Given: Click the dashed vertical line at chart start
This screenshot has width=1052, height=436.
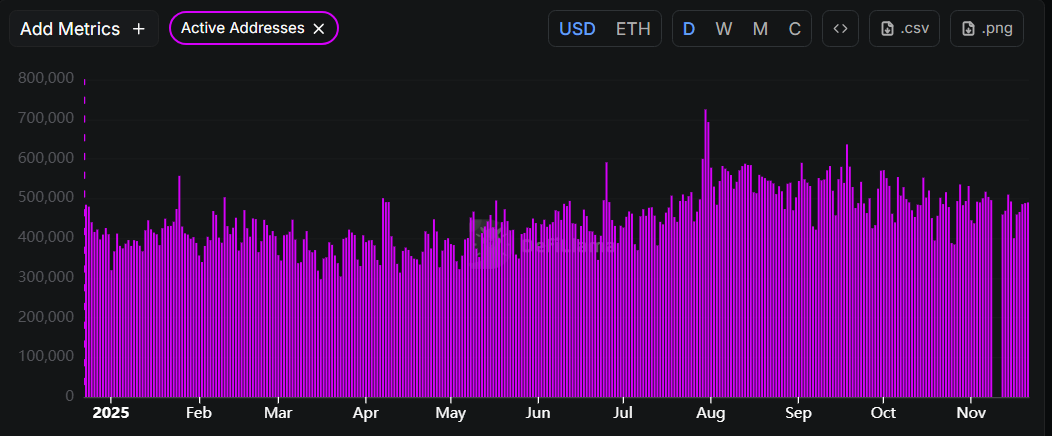Looking at the screenshot, I should tap(84, 240).
